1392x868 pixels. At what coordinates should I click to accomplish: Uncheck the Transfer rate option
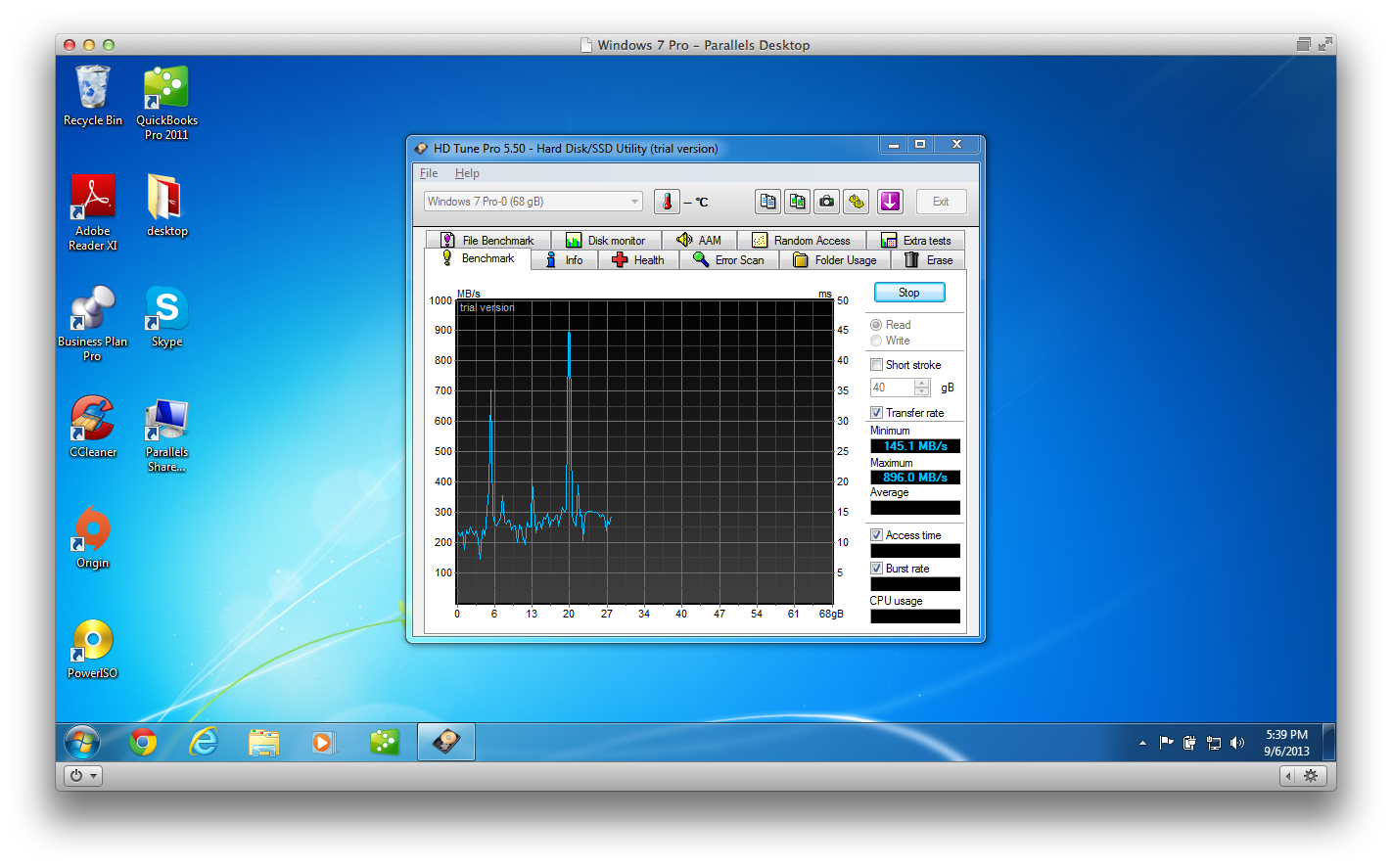876,412
